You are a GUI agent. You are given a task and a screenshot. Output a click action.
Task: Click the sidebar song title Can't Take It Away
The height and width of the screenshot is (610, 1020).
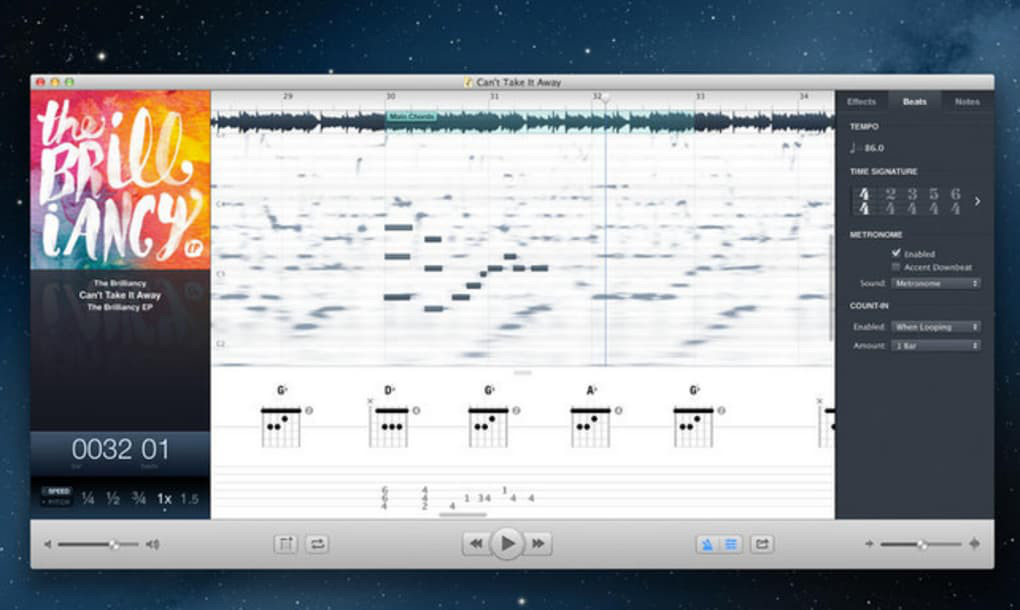click(x=120, y=295)
